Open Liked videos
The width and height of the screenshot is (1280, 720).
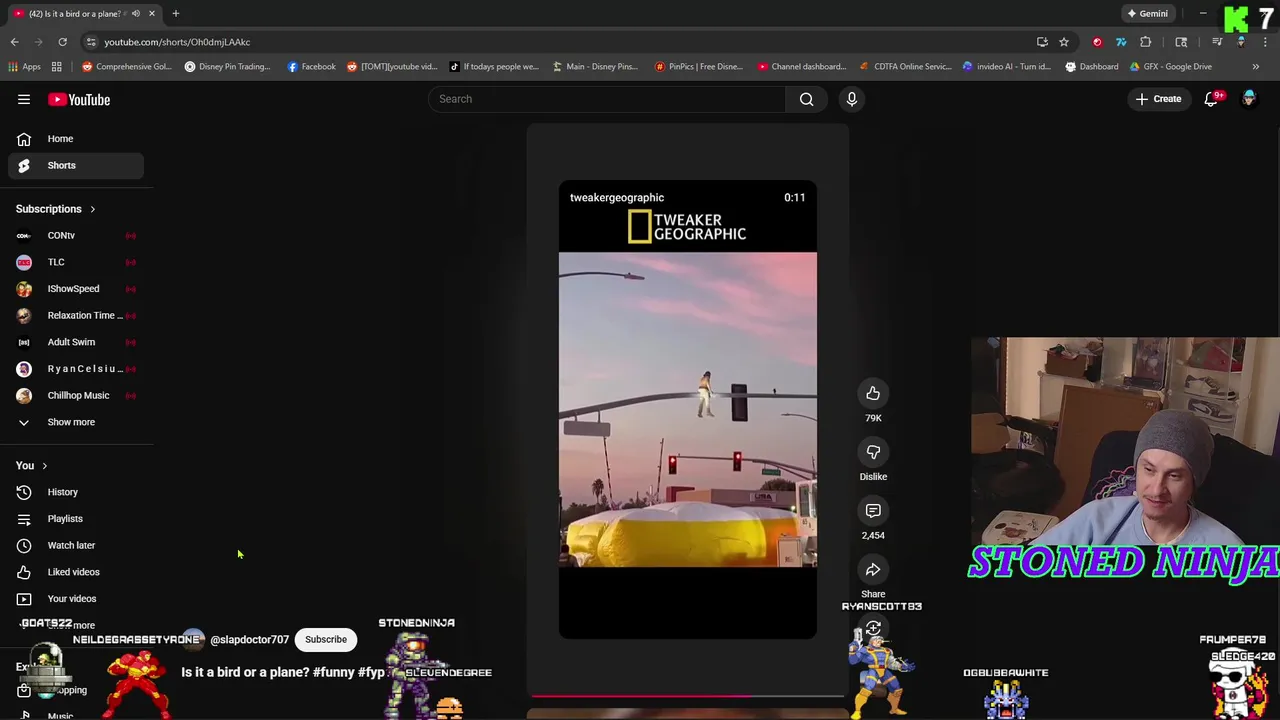pyautogui.click(x=77, y=572)
